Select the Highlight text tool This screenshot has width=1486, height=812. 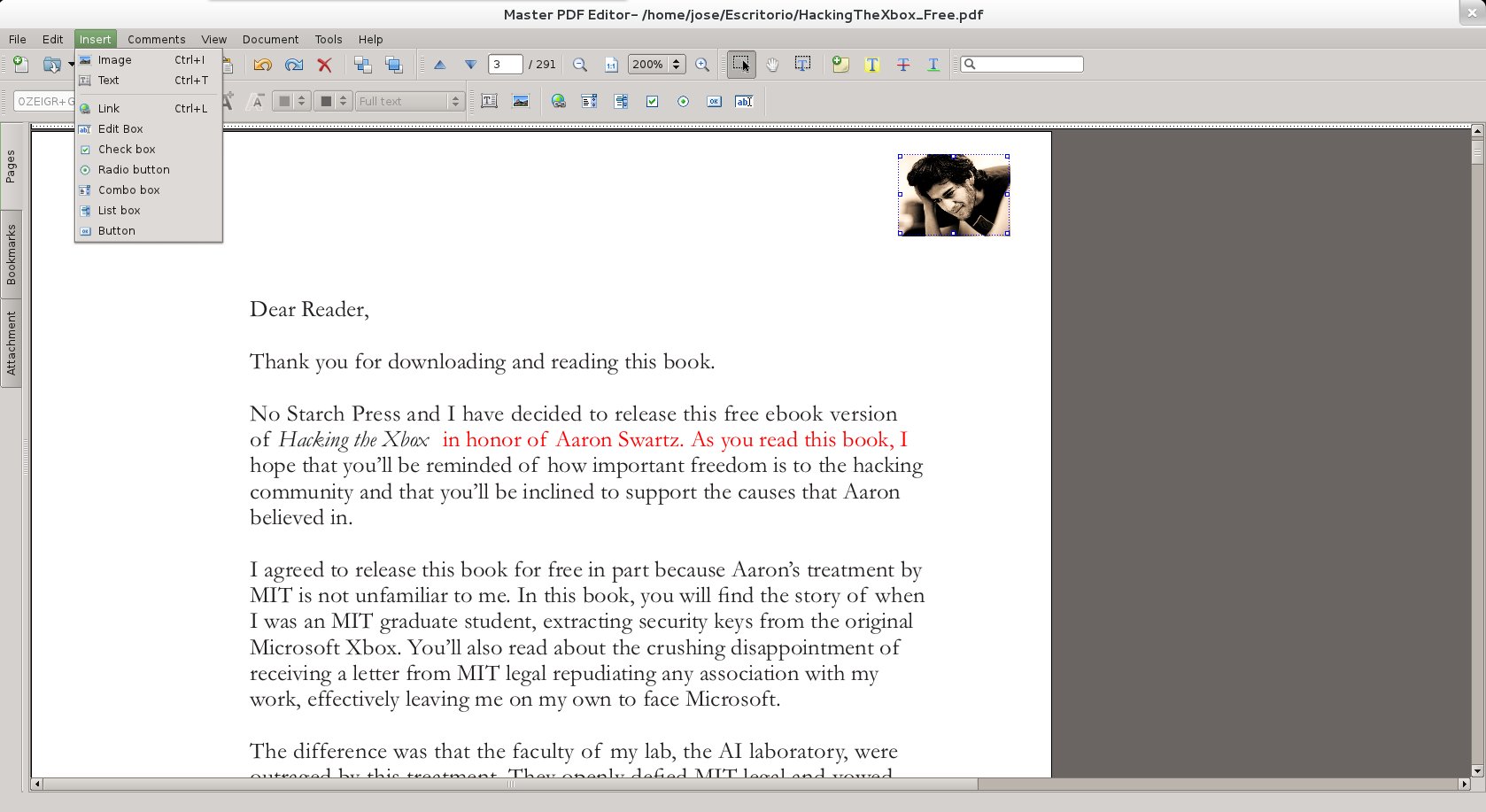[872, 65]
